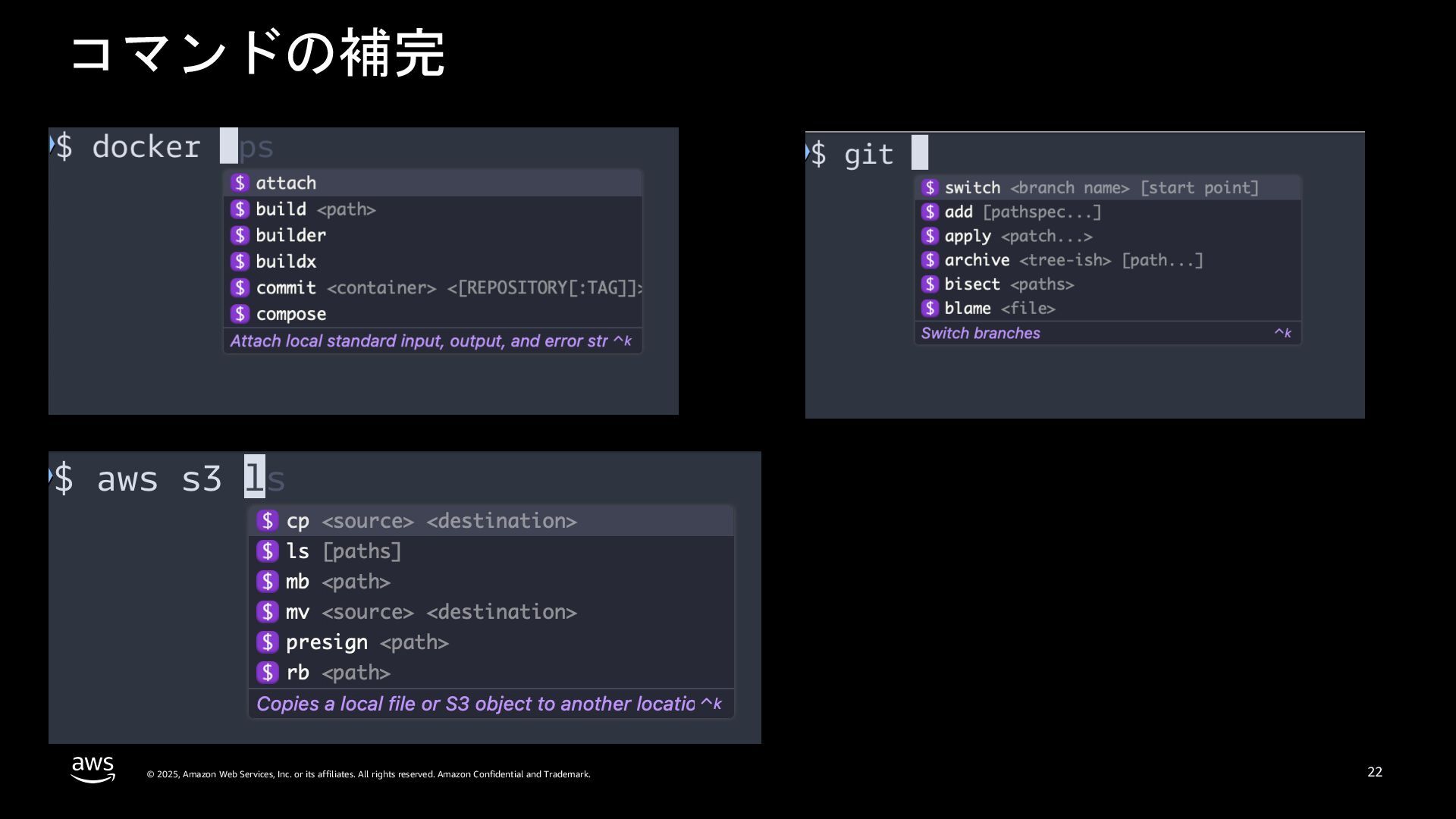Select the build <path> suggestion

point(315,209)
